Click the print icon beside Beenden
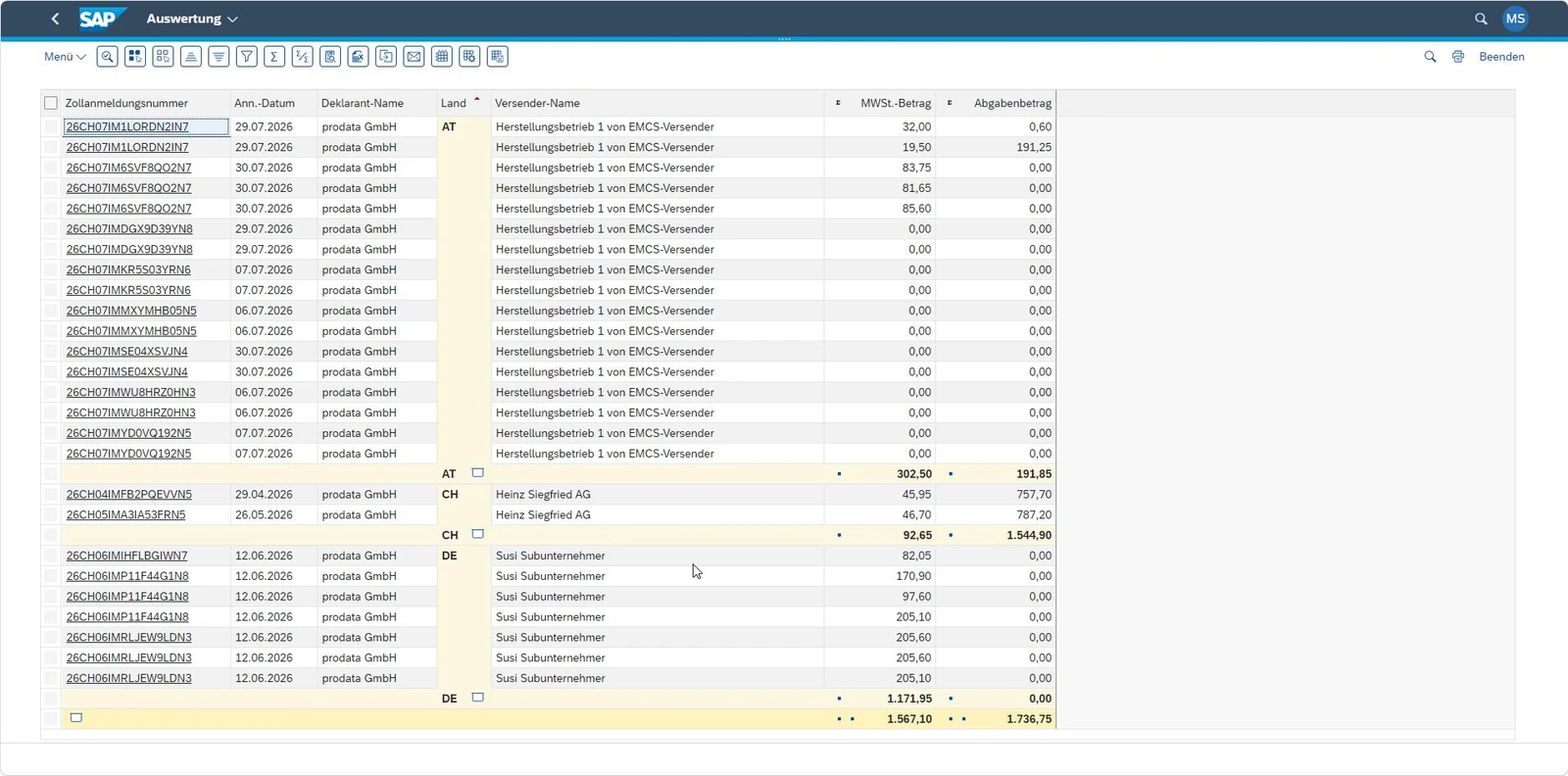The width and height of the screenshot is (1568, 776). 1458,57
